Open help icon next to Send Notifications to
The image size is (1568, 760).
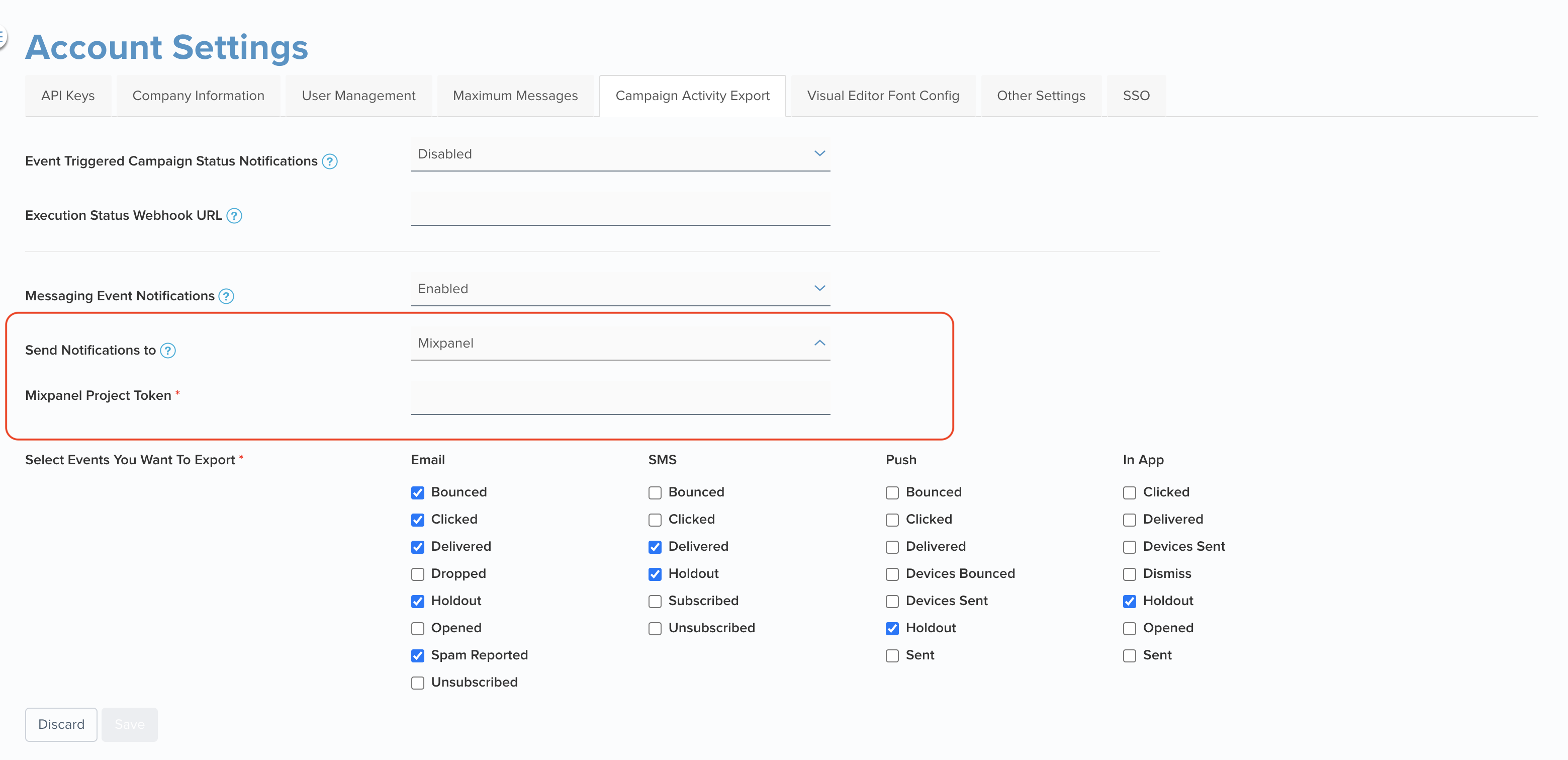click(x=168, y=351)
